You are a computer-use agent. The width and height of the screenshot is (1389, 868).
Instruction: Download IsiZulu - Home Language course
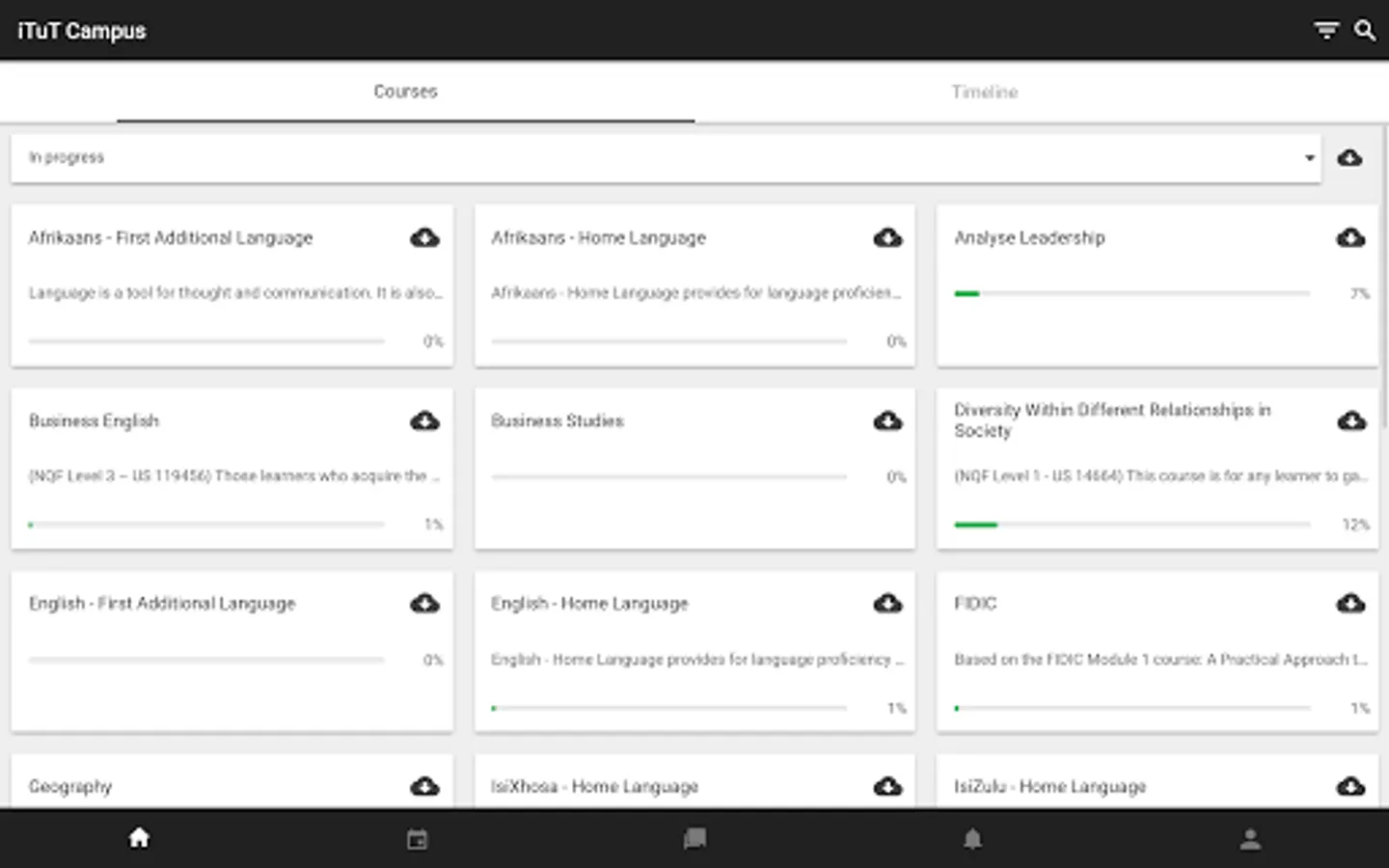click(x=1350, y=786)
